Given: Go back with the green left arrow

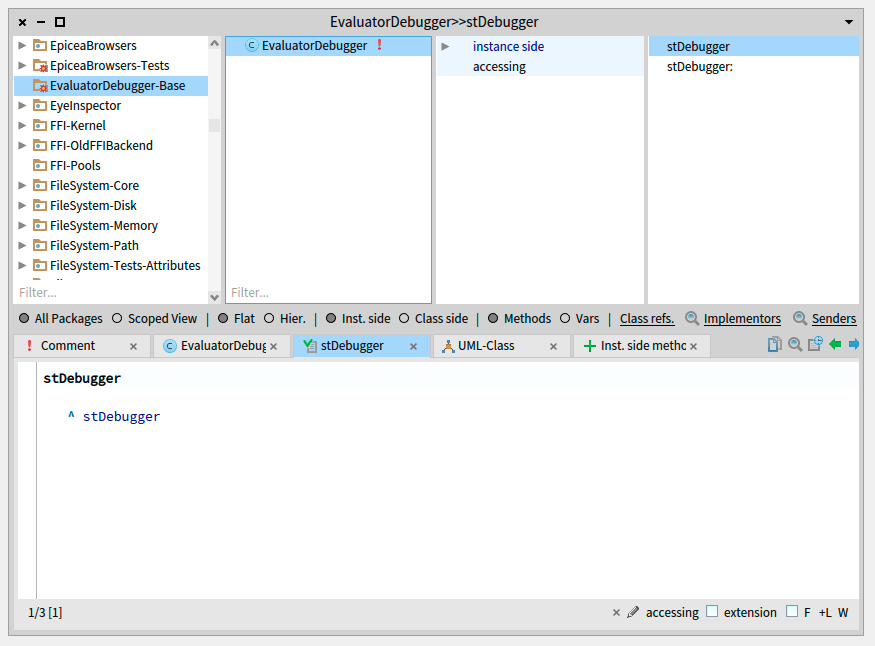Looking at the screenshot, I should pos(835,345).
